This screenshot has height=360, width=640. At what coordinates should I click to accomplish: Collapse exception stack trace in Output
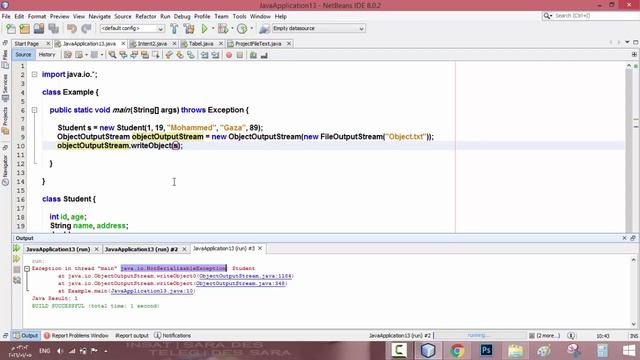[27, 269]
